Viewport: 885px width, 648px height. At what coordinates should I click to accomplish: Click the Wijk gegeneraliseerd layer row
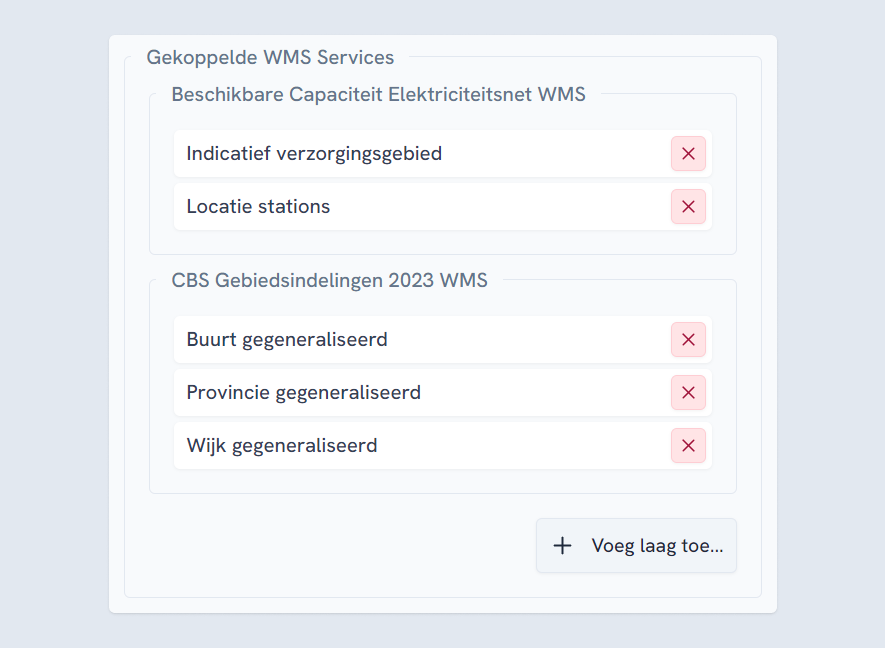[x=400, y=446]
